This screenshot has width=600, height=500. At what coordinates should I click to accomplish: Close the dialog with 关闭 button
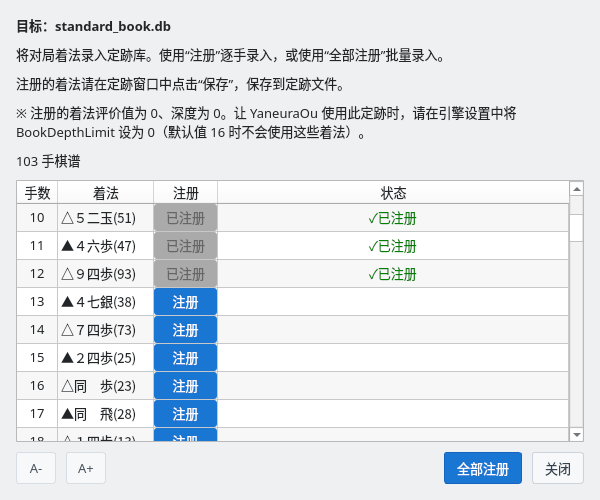558,468
